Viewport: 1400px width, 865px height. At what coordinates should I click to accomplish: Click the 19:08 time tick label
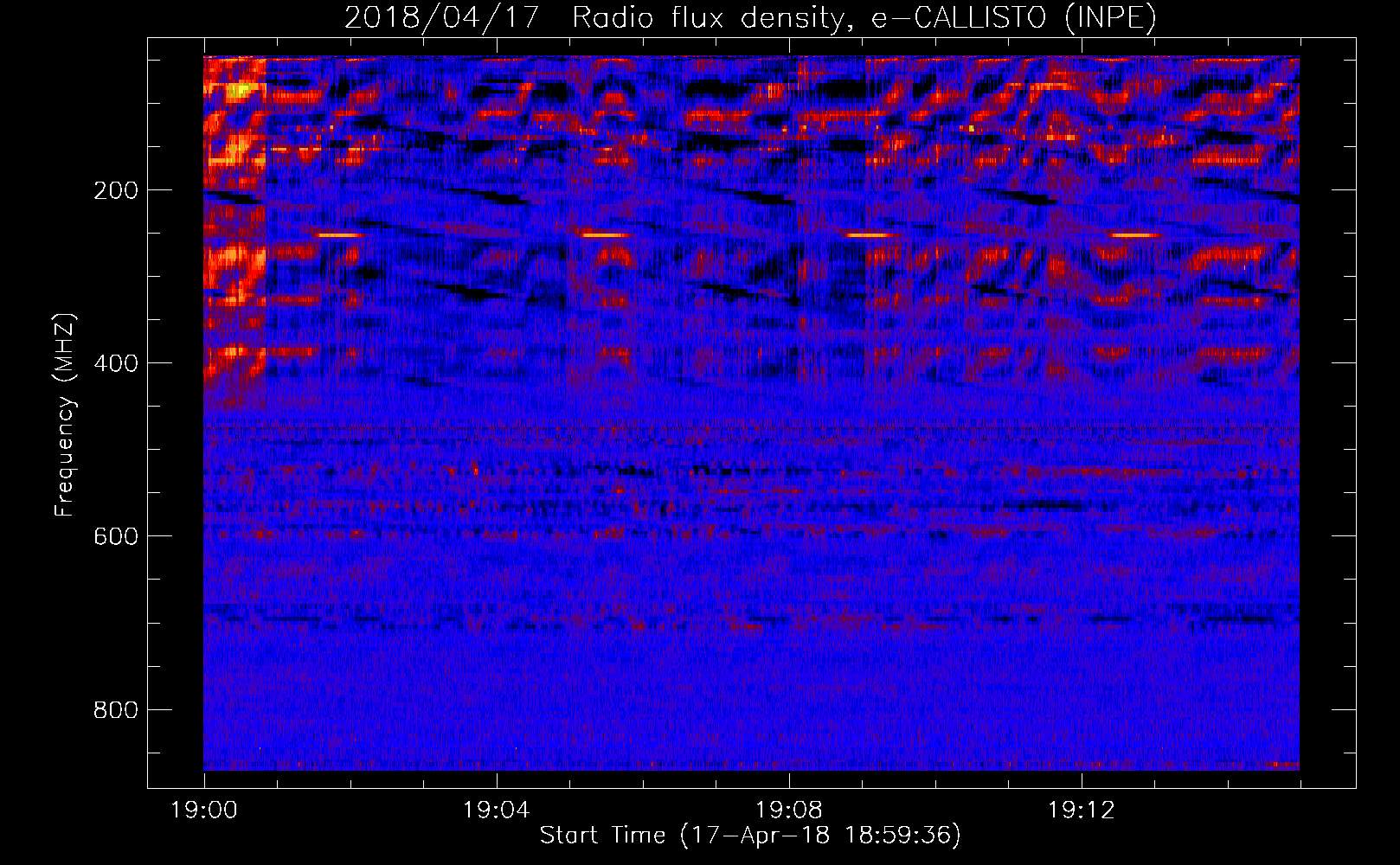tap(788, 811)
